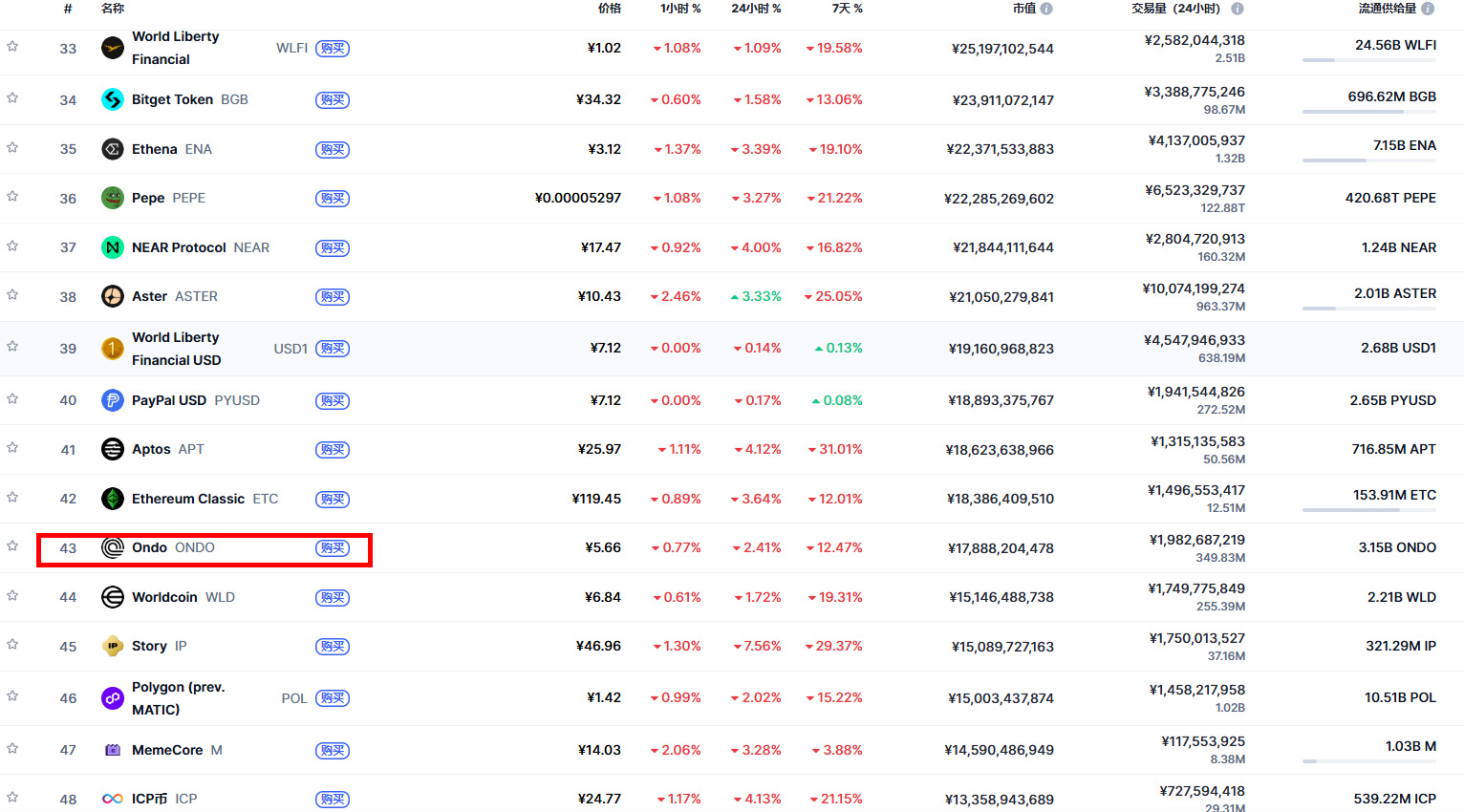Viewport: 1464px width, 812px height.
Task: Click the info icon beside 流通供给量 header
Action: click(x=1428, y=9)
